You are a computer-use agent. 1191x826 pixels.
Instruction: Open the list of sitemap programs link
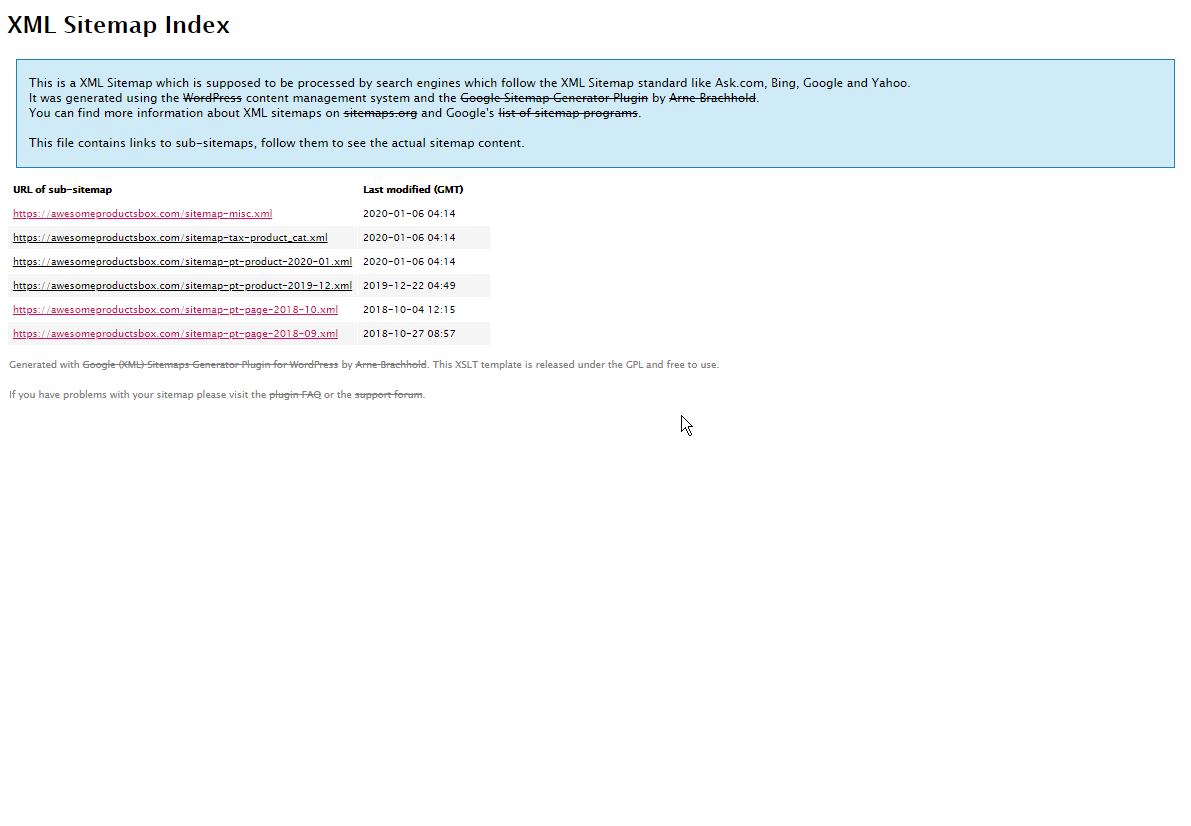tap(567, 113)
